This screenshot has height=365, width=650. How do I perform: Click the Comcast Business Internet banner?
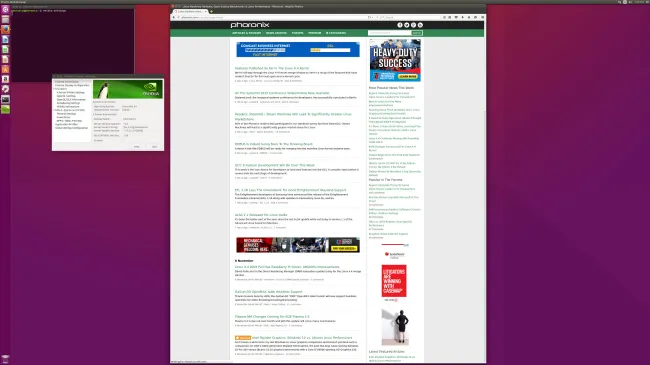click(298, 49)
